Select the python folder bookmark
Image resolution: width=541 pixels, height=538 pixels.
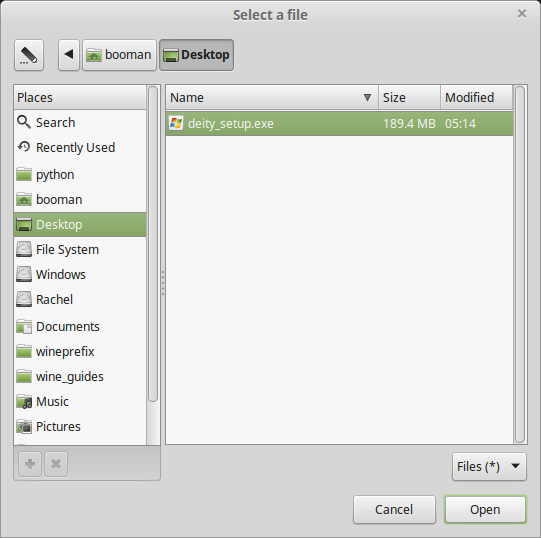coord(80,175)
